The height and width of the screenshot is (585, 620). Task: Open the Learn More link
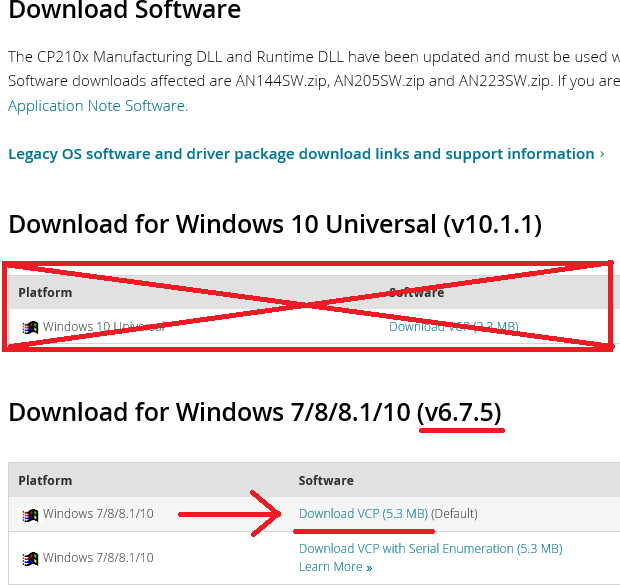[x=330, y=567]
